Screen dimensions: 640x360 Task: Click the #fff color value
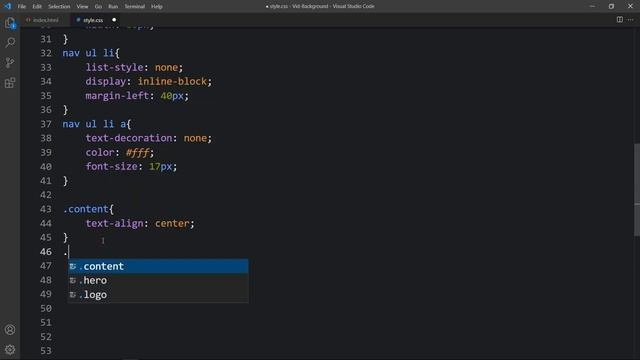tap(138, 153)
